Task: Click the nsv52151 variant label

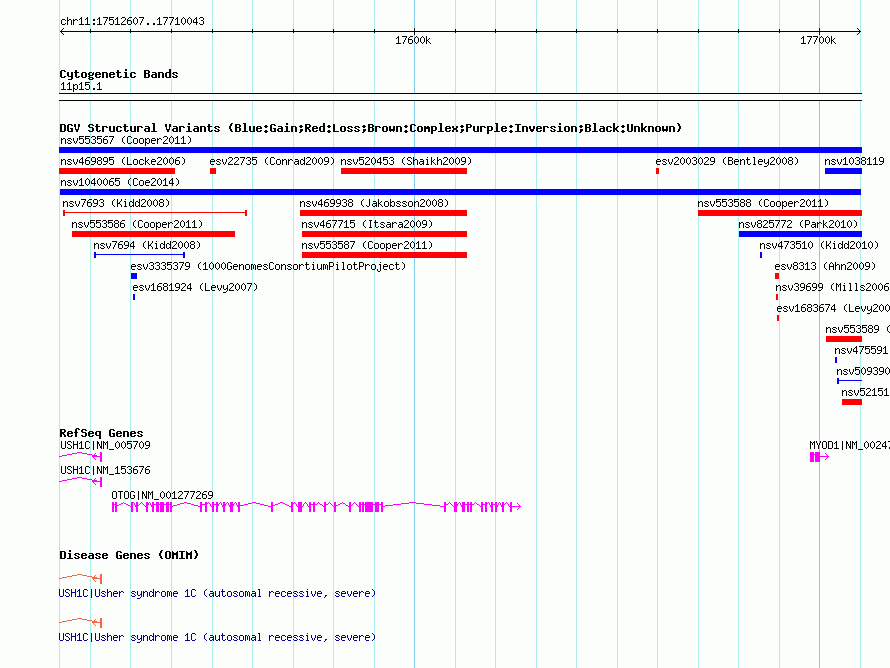Action: 865,392
